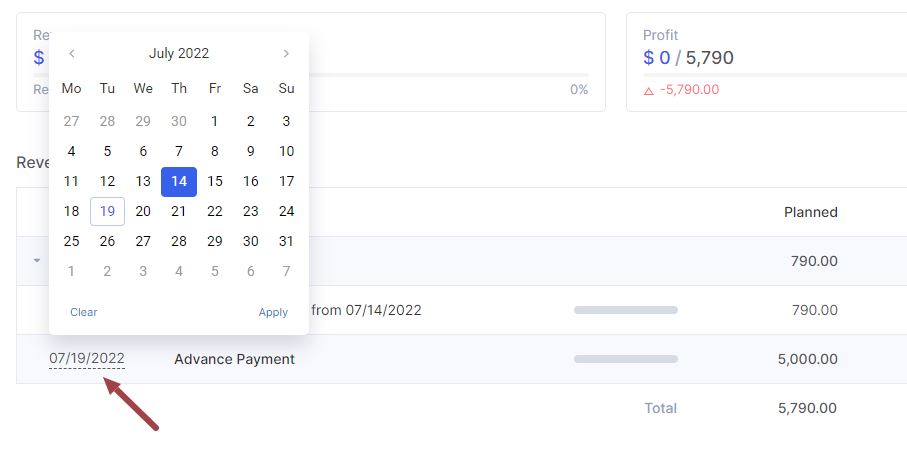Choose August 7 from next month
This screenshot has width=907, height=449.
click(286, 271)
